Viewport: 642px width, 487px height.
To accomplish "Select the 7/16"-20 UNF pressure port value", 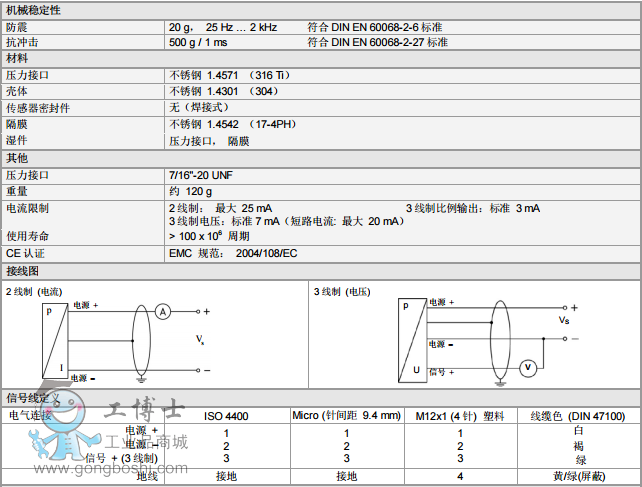I will (201, 175).
